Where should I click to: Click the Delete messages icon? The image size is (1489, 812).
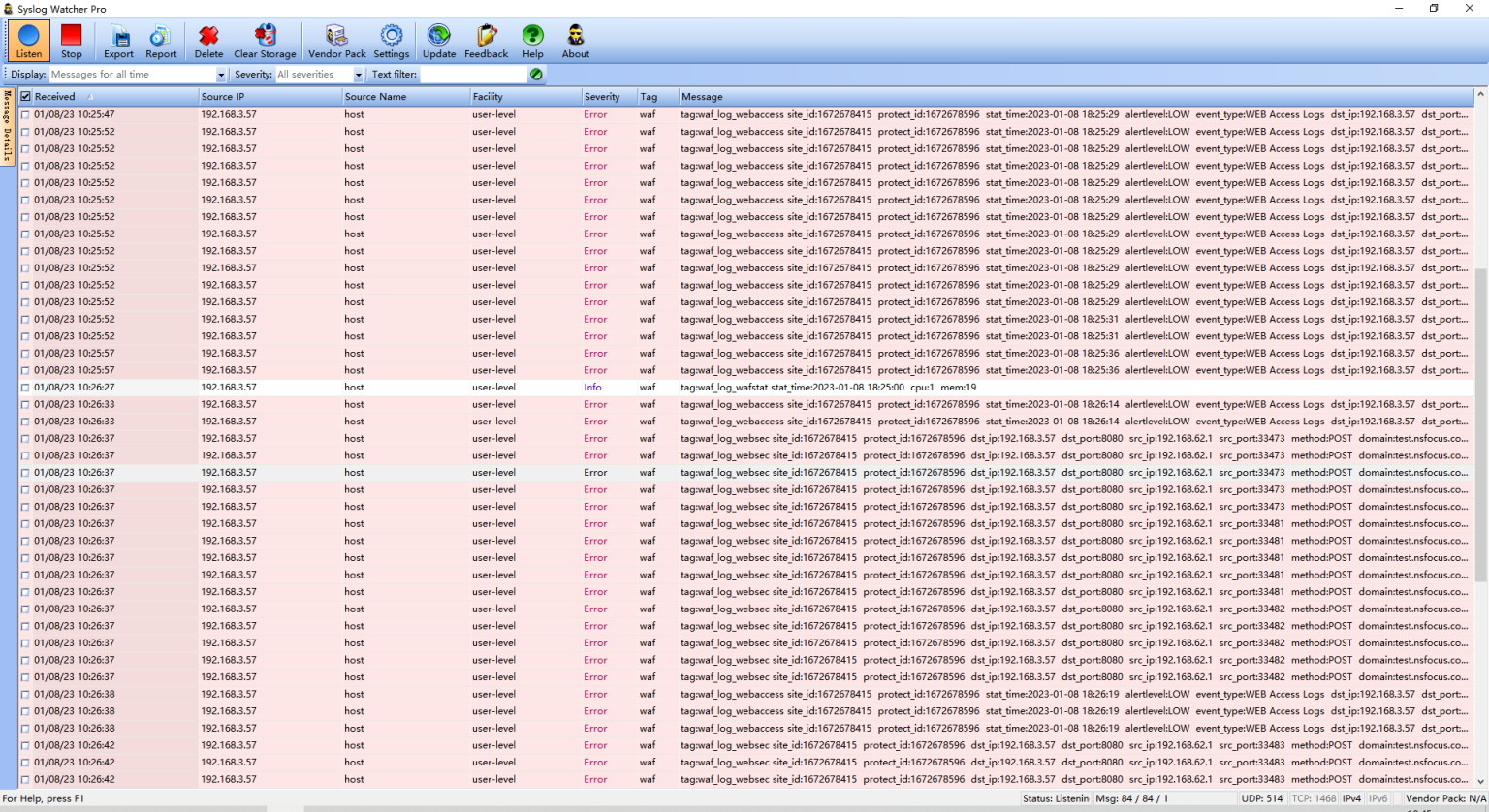[x=208, y=41]
